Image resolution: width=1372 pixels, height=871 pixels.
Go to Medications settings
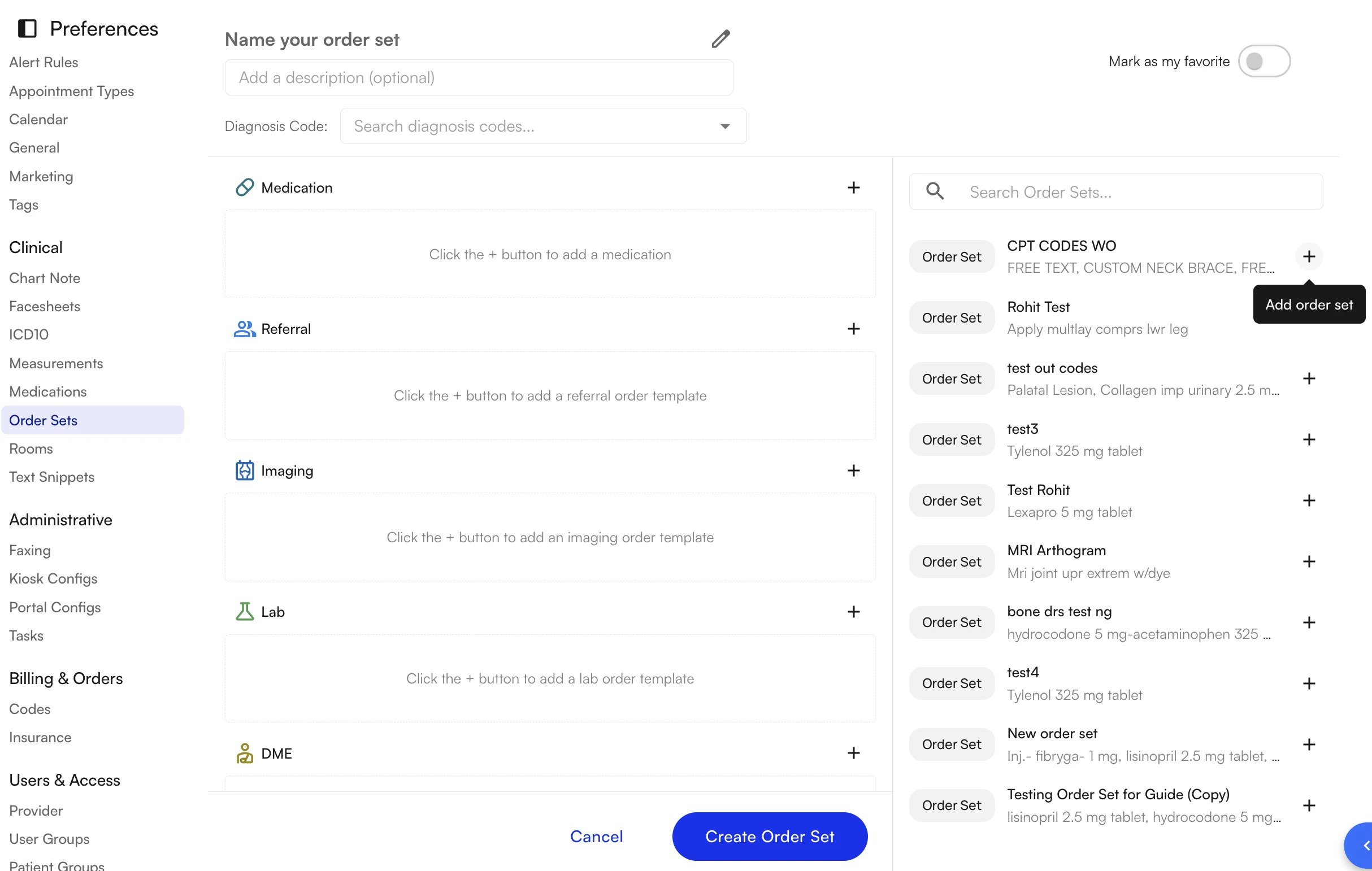pyautogui.click(x=48, y=391)
